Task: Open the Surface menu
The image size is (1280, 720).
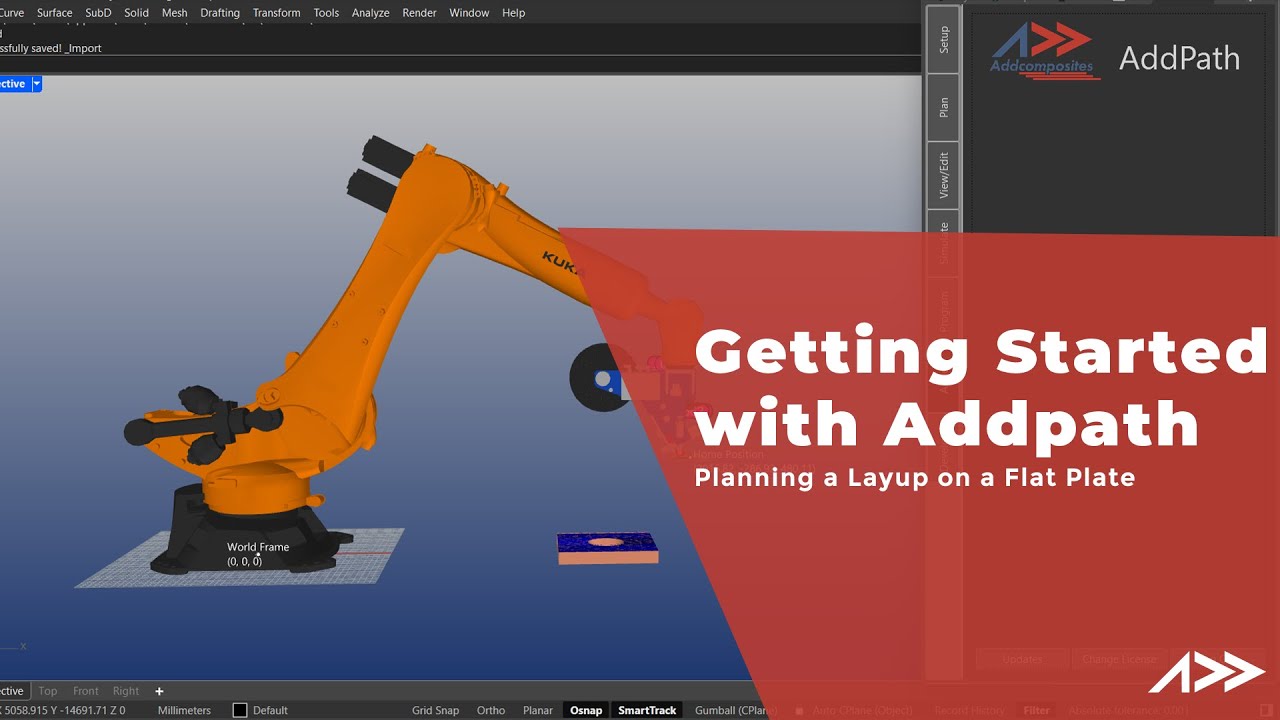Action: tap(55, 13)
